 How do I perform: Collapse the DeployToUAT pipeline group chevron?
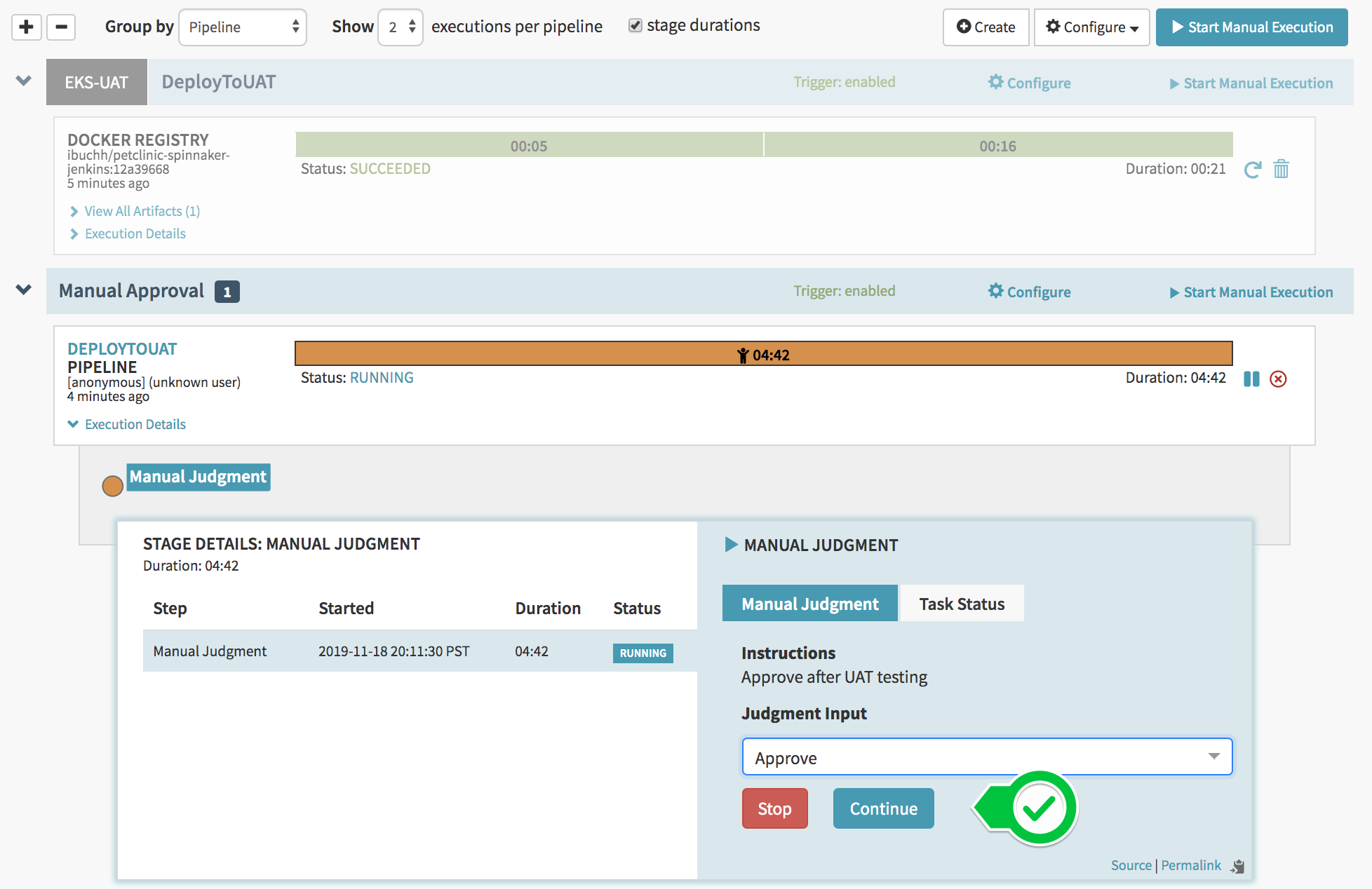pyautogui.click(x=24, y=81)
